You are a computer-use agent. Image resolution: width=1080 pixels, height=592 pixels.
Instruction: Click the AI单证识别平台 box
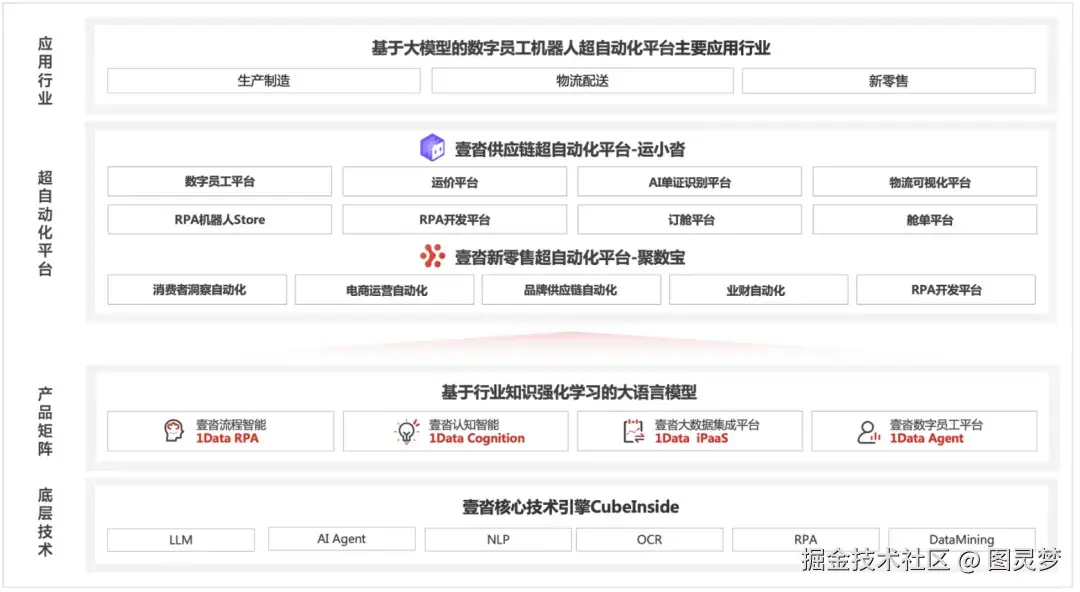[690, 181]
